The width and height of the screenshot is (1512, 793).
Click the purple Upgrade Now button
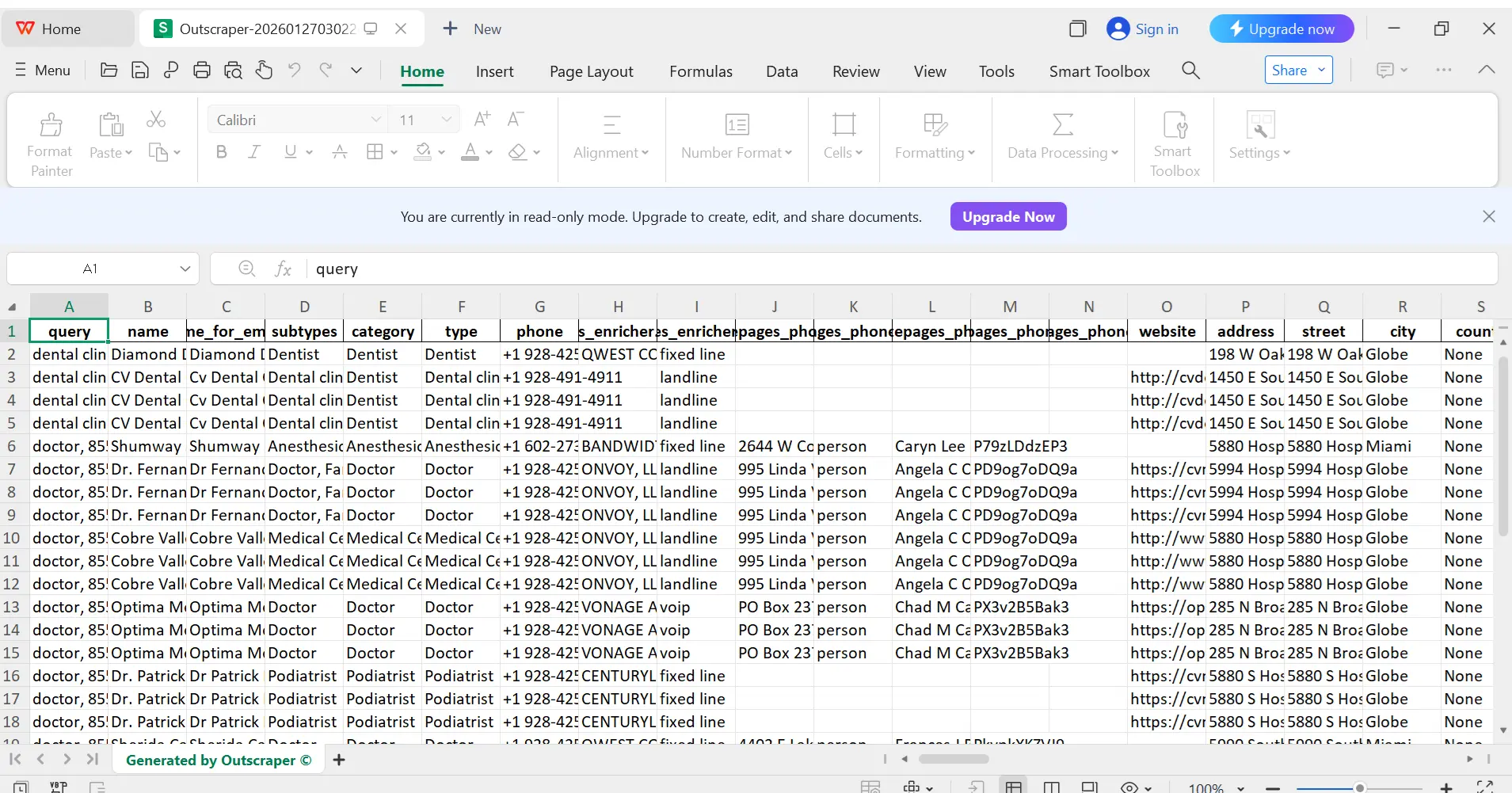(1007, 216)
